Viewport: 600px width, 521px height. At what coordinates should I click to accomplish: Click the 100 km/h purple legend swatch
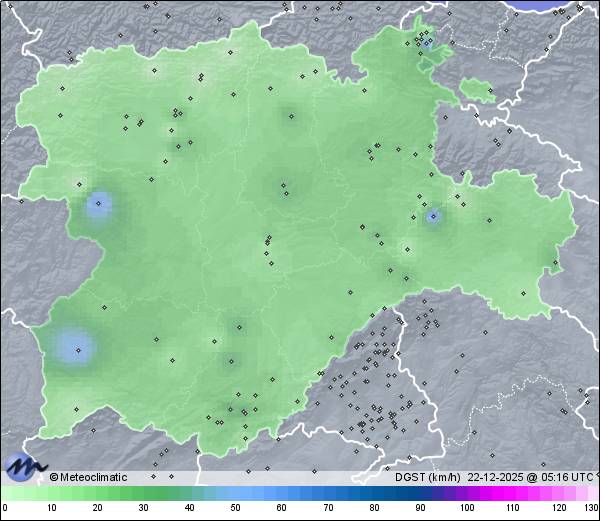pos(466,494)
